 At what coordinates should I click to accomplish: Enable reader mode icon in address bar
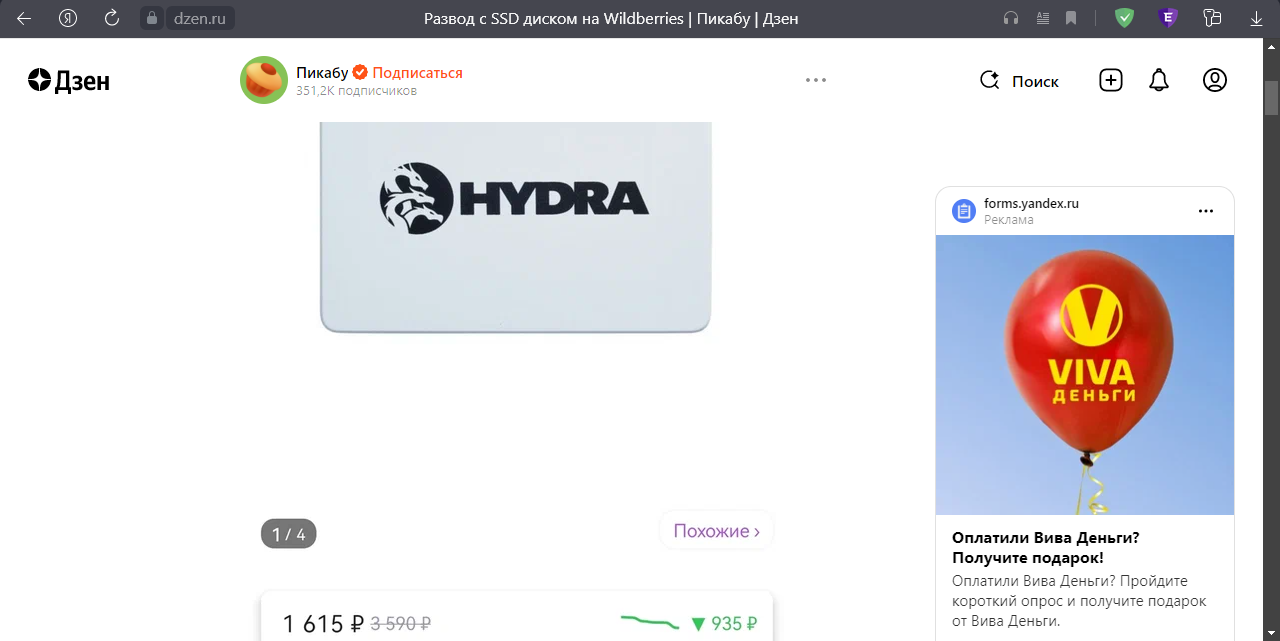pos(1043,18)
